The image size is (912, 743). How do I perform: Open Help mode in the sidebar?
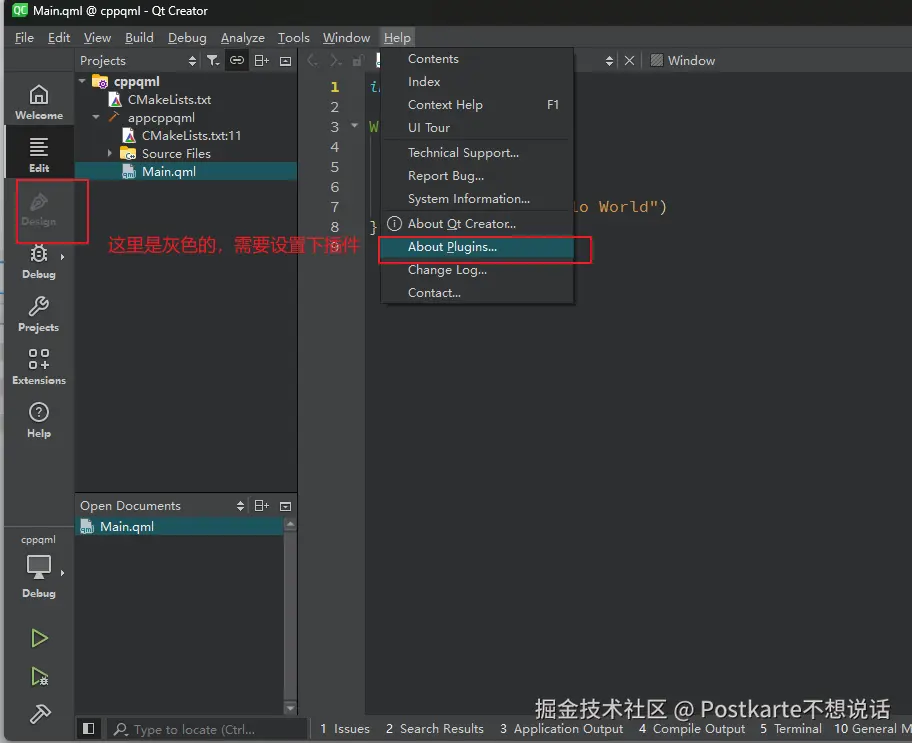[39, 420]
